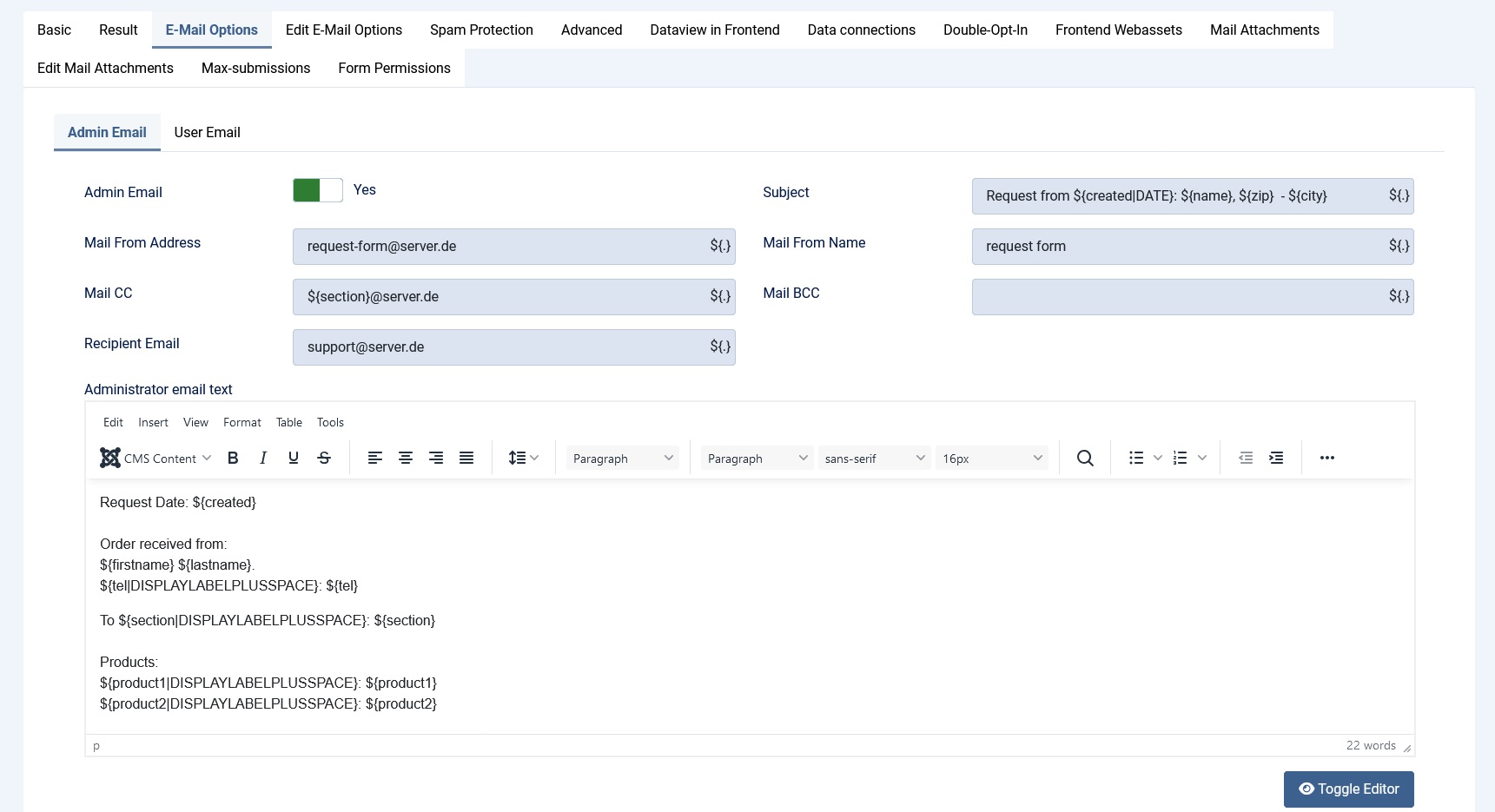Justify the email text
The width and height of the screenshot is (1495, 812).
[x=466, y=458]
